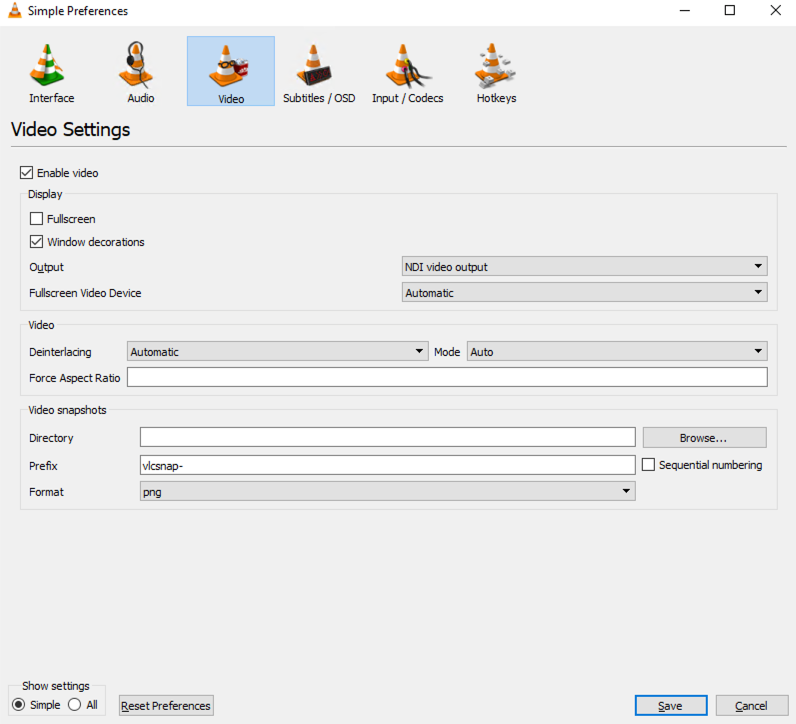Image resolution: width=796 pixels, height=724 pixels.
Task: Expand the Deinterlacing Automatic dropdown
Action: 277,352
